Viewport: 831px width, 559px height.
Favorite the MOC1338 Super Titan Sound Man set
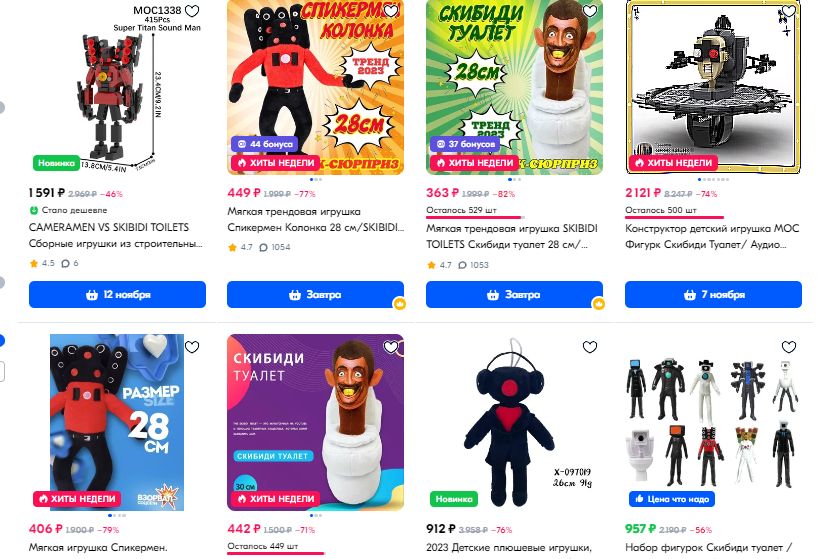192,11
